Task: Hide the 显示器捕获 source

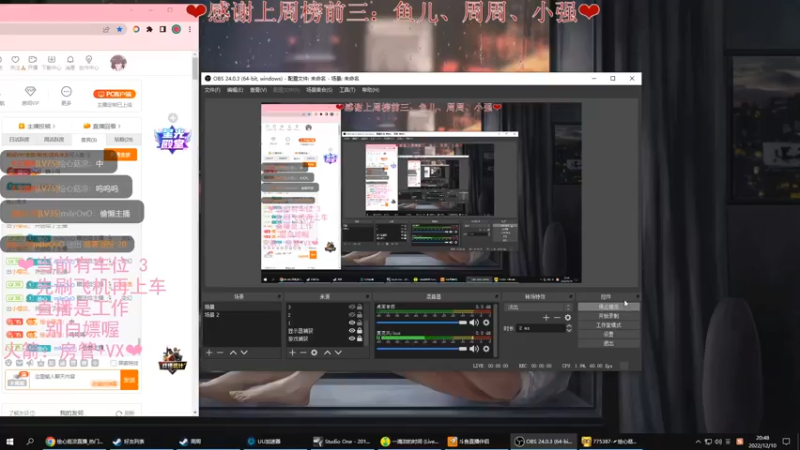Action: point(352,331)
